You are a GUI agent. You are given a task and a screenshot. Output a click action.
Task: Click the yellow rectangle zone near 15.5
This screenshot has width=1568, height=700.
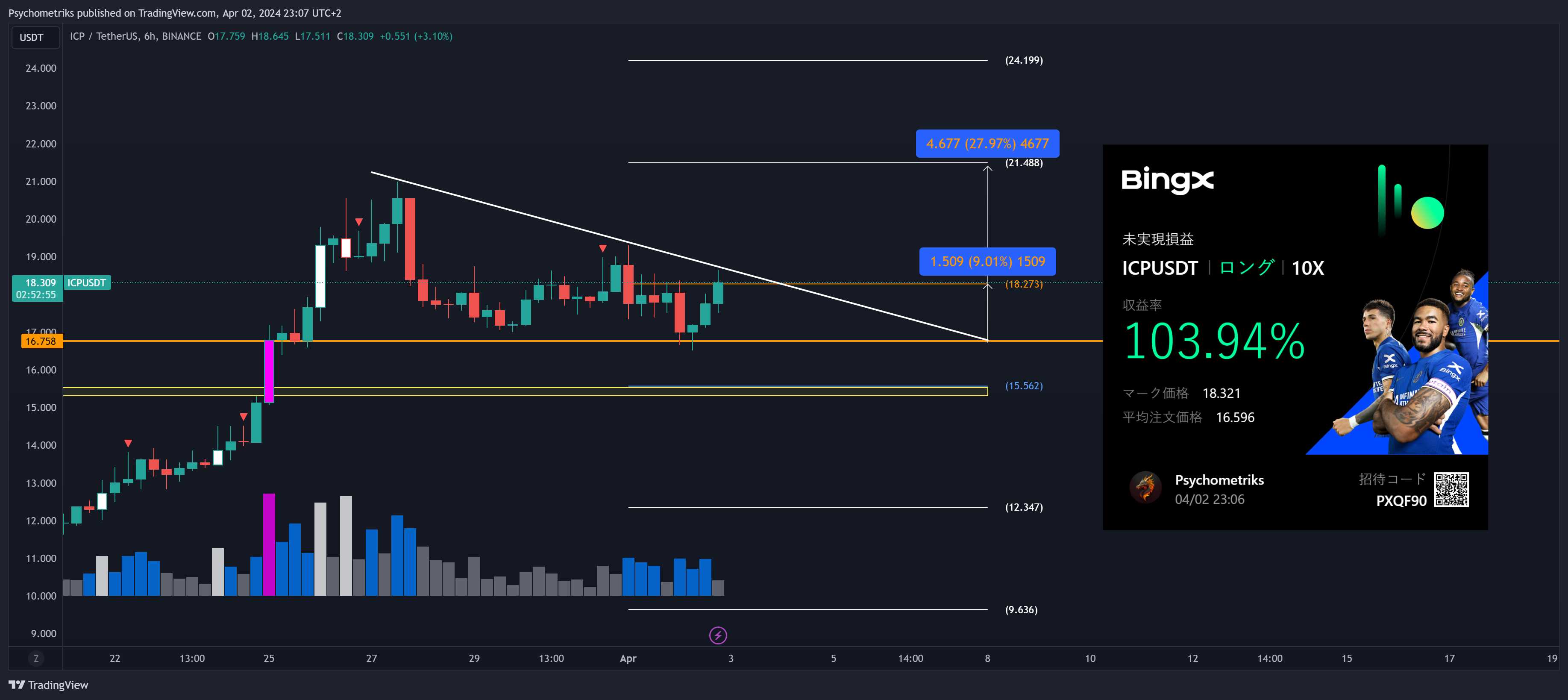[x=526, y=391]
